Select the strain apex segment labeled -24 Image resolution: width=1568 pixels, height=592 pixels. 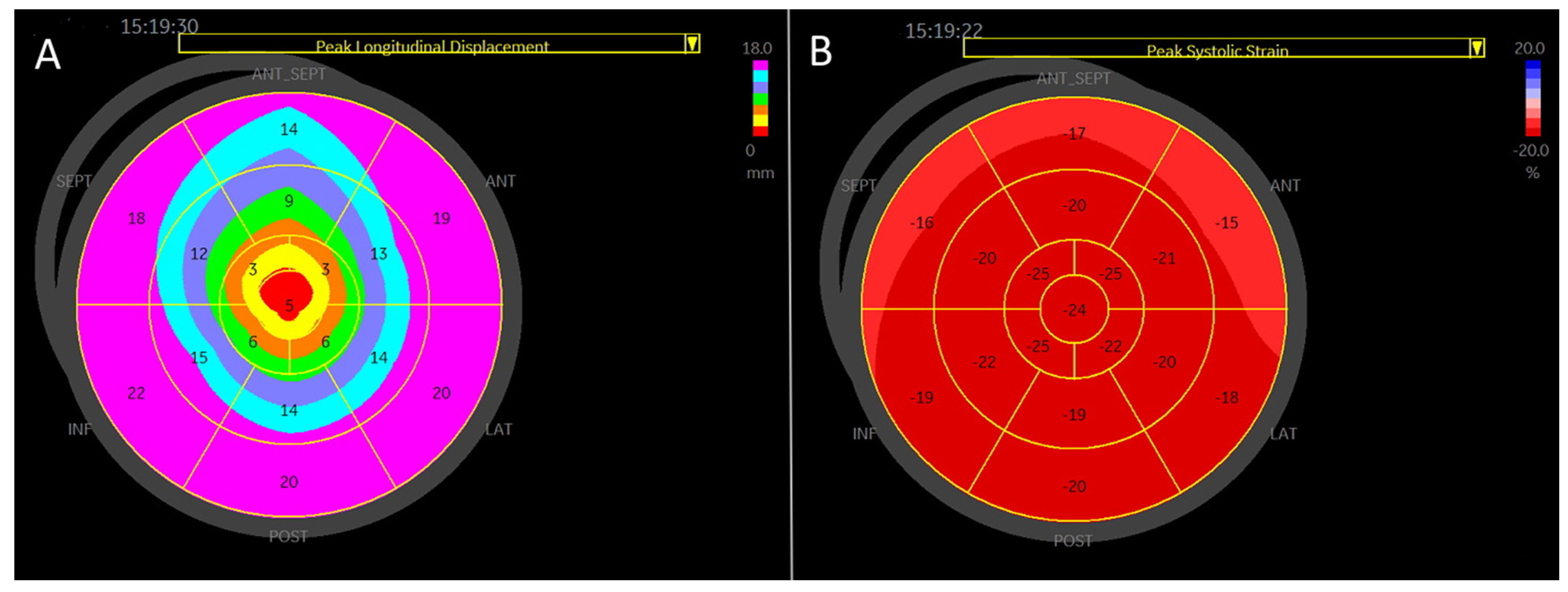click(x=1075, y=310)
